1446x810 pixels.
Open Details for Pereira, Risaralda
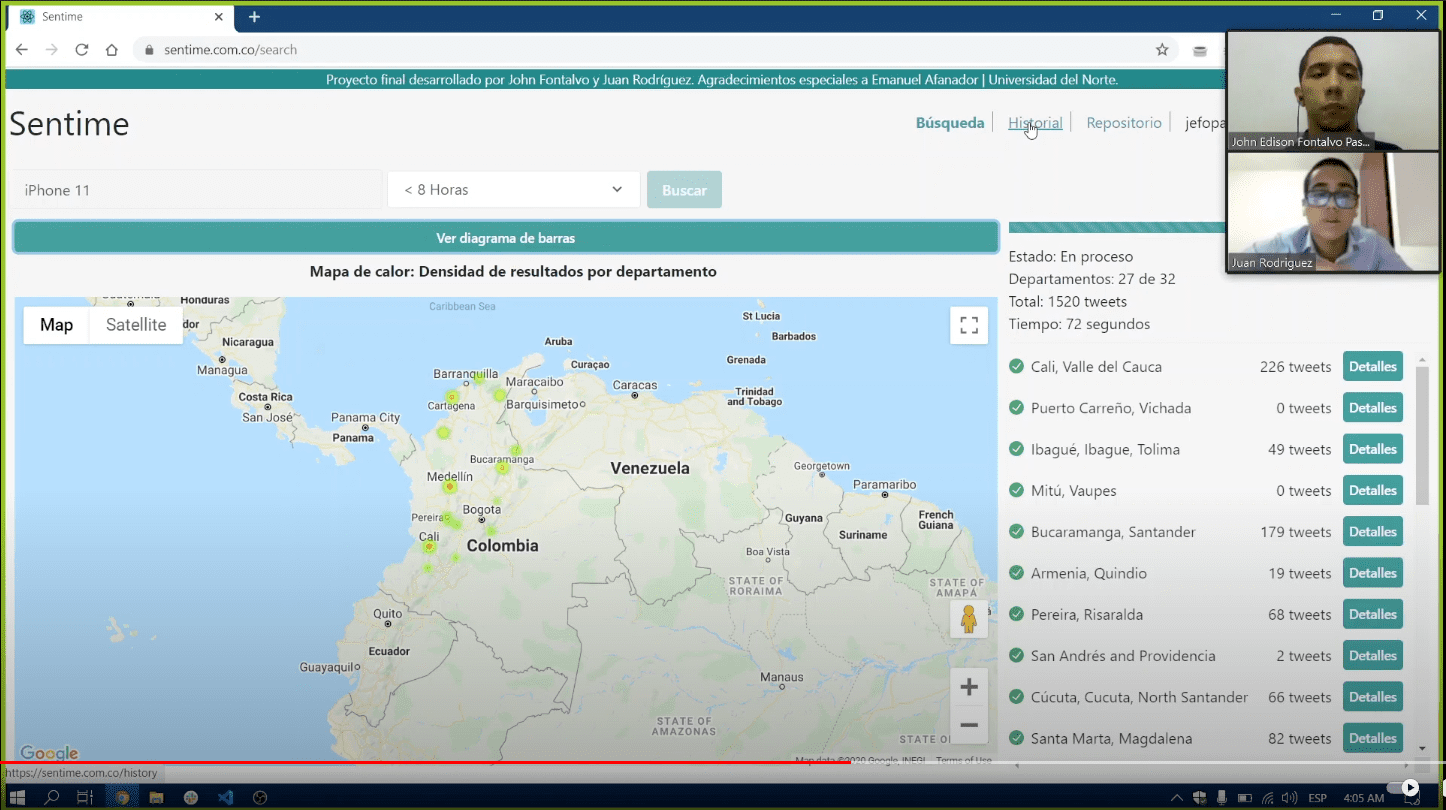point(1373,614)
